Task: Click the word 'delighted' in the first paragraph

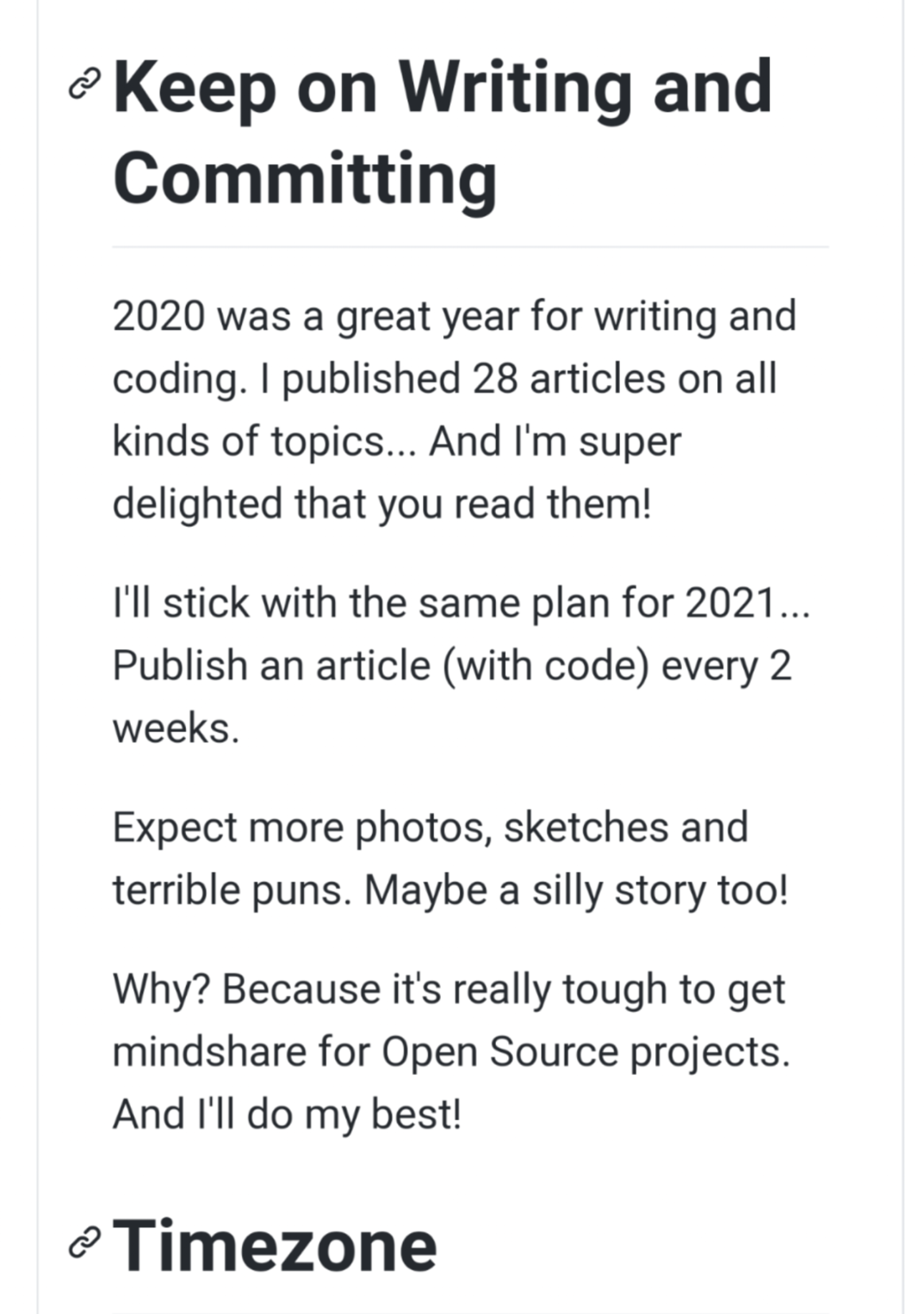Action: click(197, 504)
